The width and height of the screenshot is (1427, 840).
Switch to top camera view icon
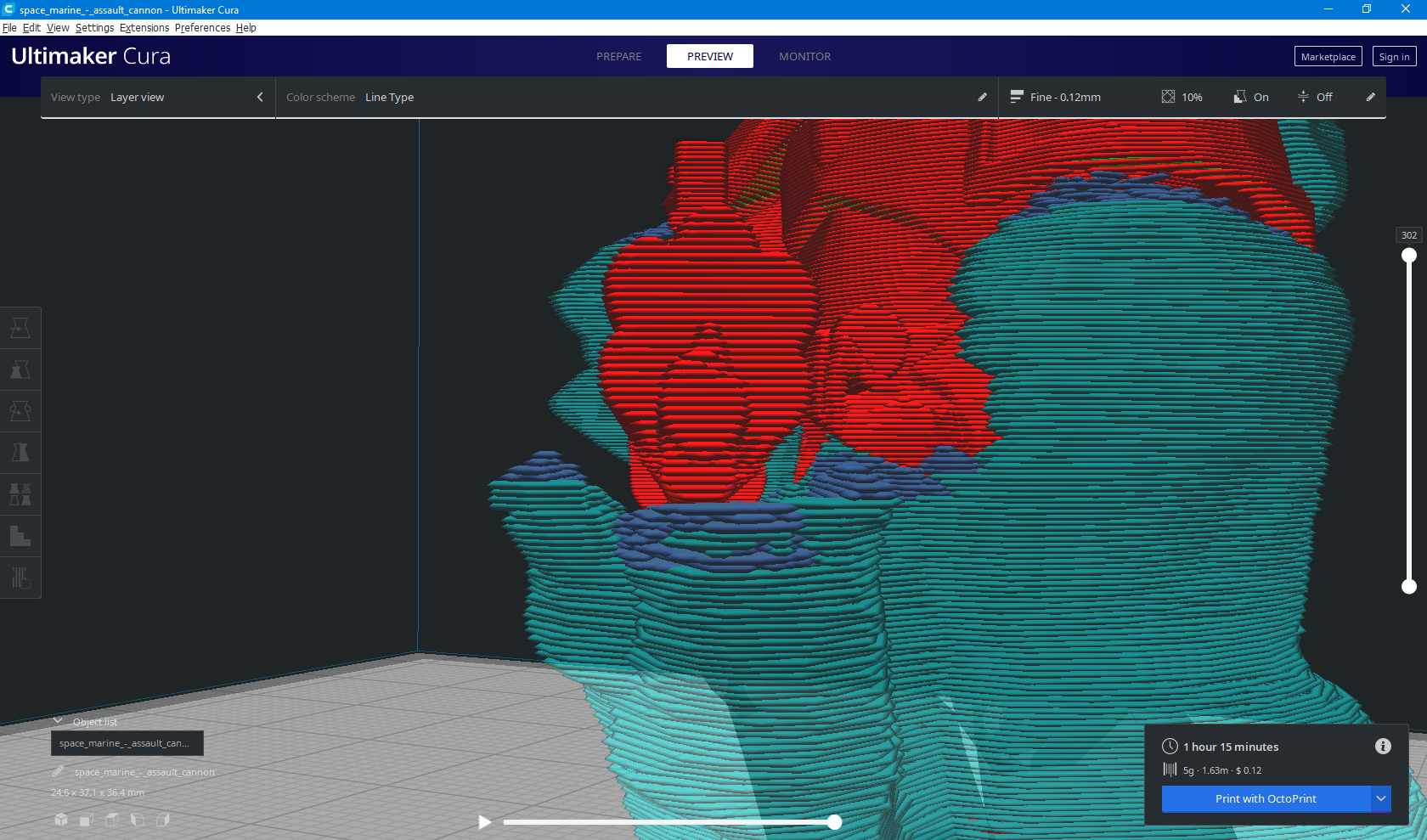click(x=112, y=820)
